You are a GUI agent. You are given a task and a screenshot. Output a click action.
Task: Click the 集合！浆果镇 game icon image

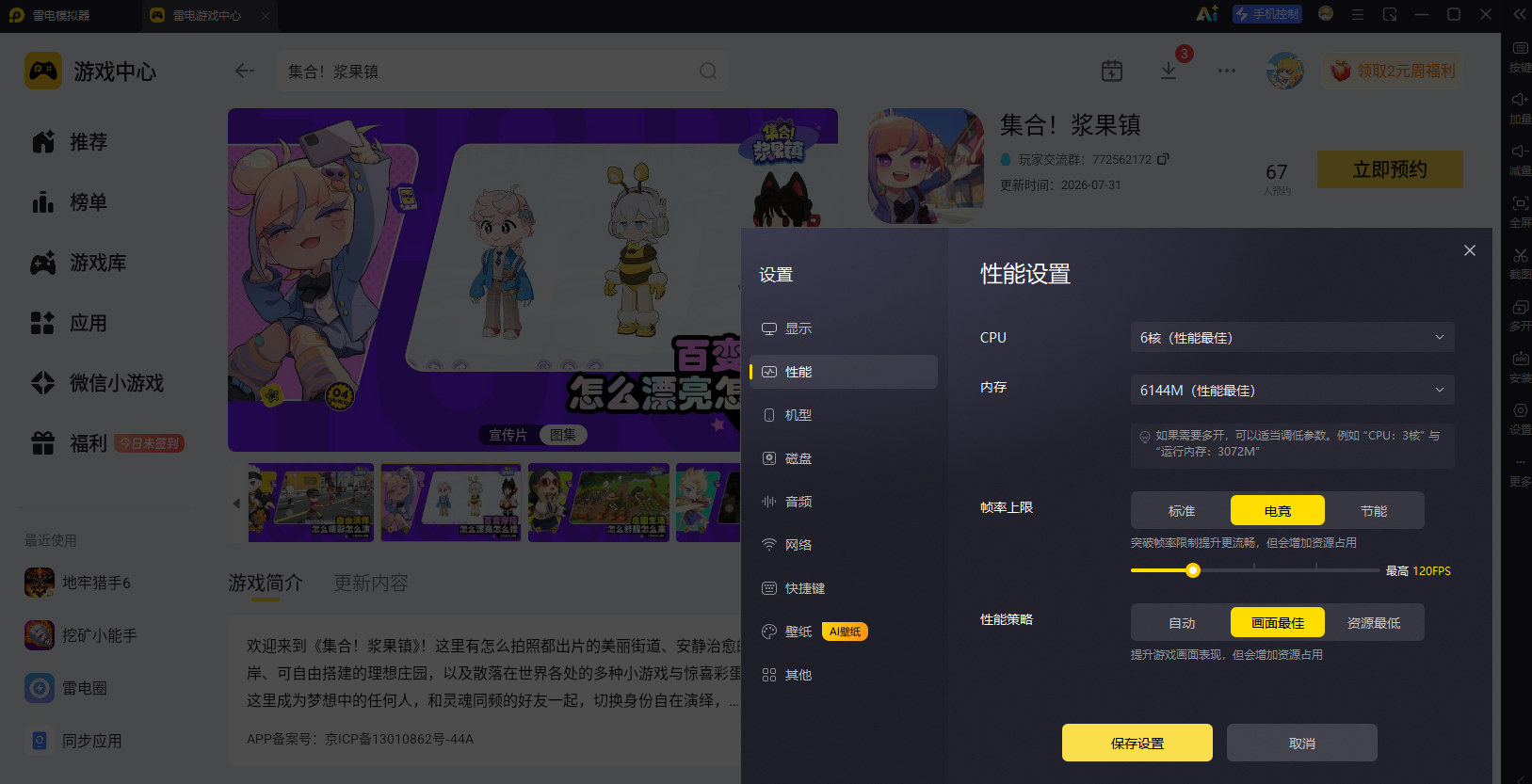click(x=926, y=166)
